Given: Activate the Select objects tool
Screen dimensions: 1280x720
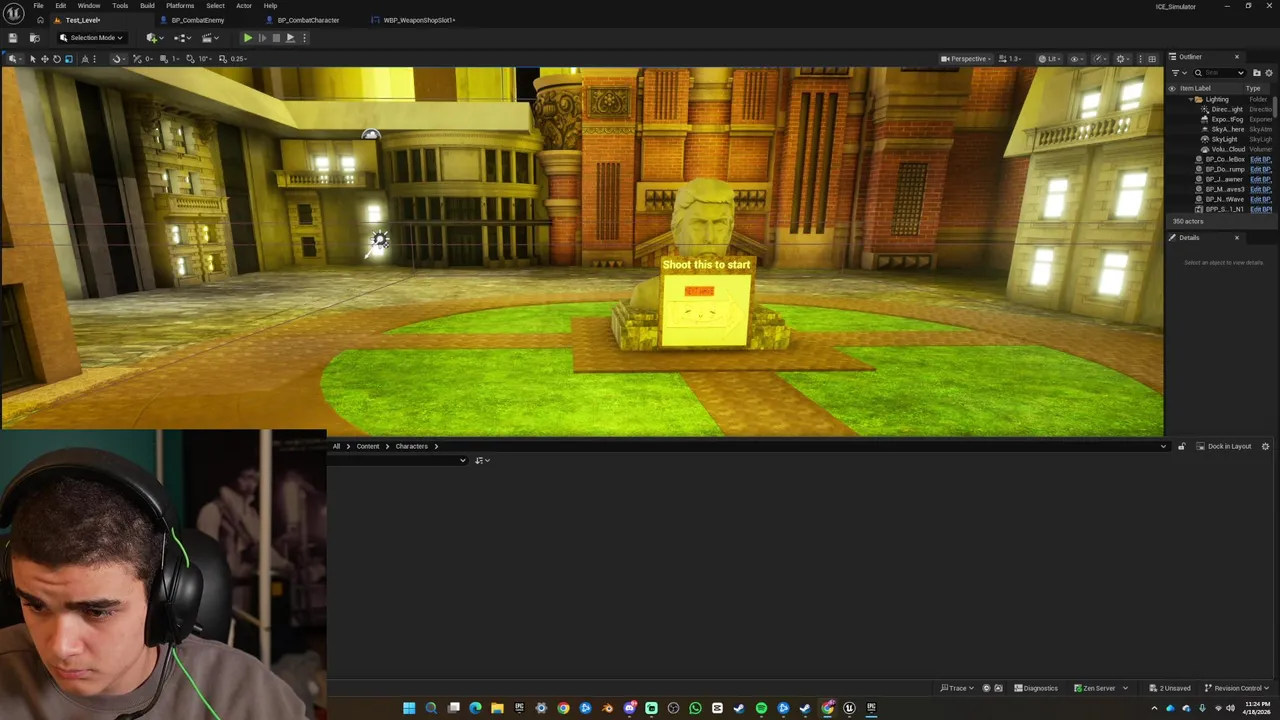Looking at the screenshot, I should 32,59.
